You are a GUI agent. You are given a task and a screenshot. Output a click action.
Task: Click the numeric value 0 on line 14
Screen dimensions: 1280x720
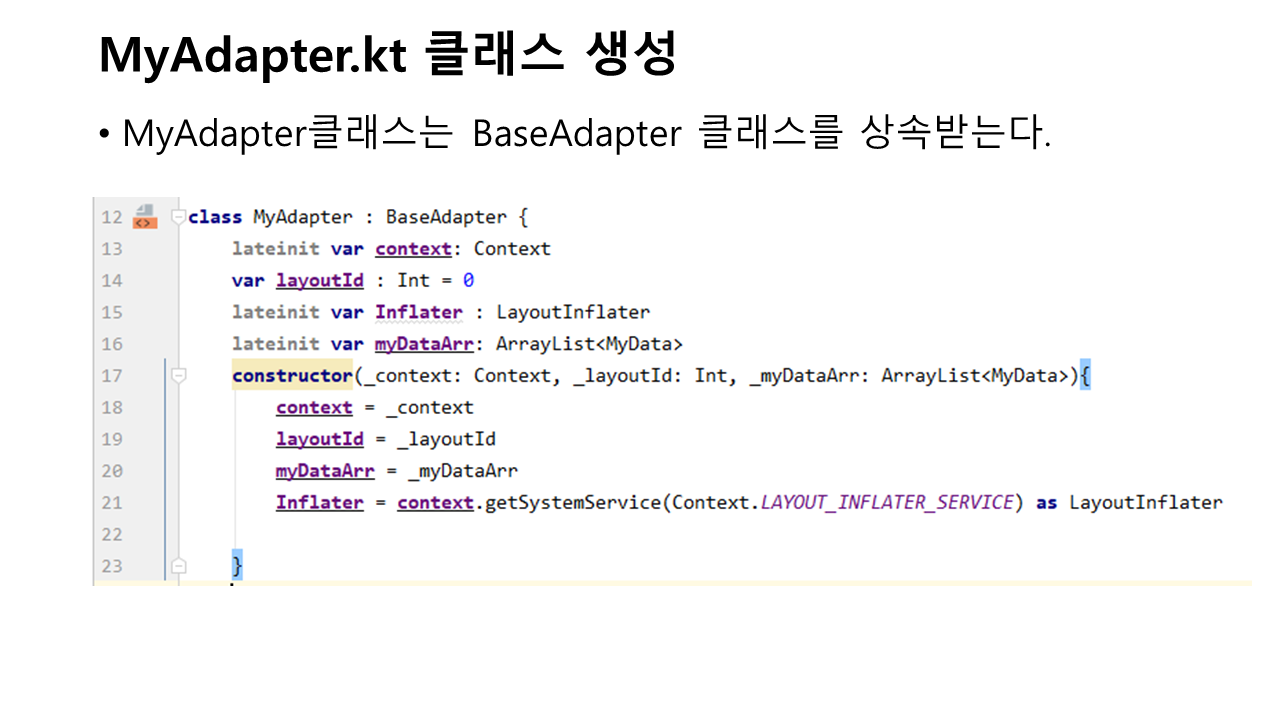(x=468, y=281)
